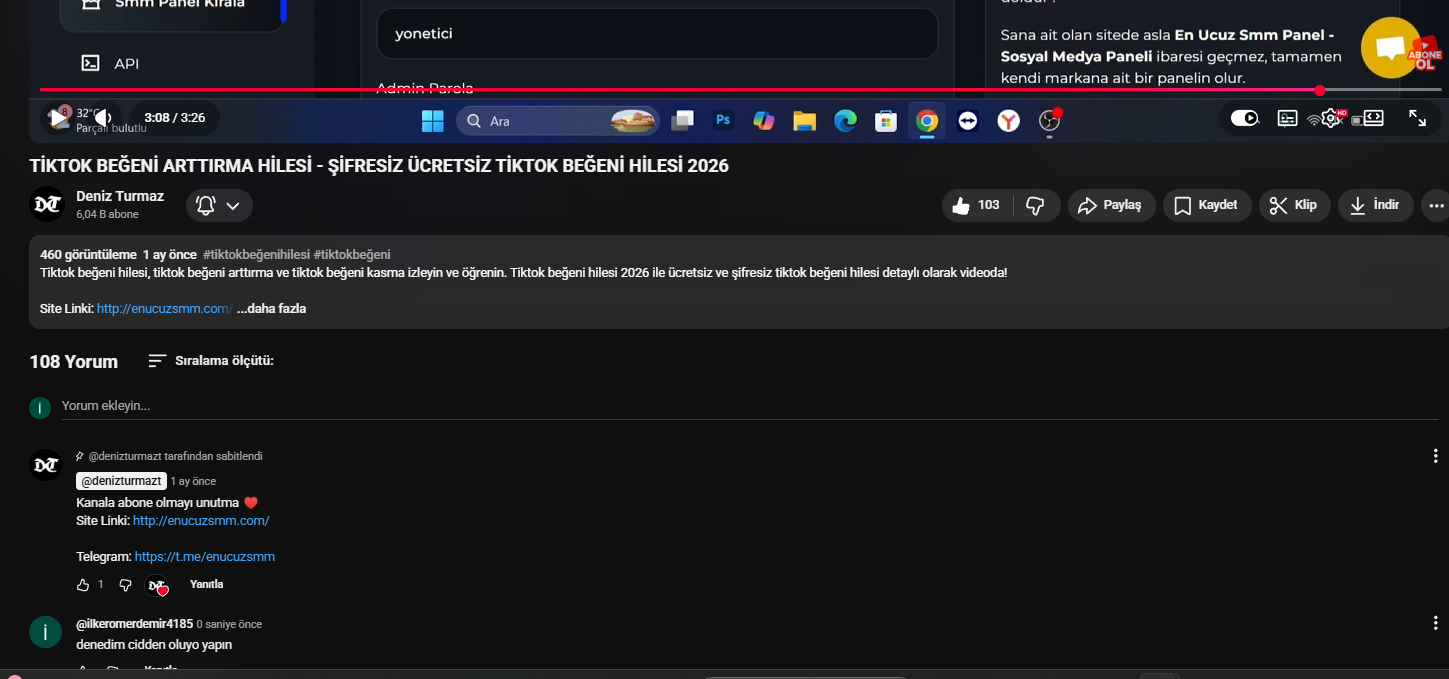Screen dimensions: 1449x679
Task: Open the Deniz Turmaz channel avatar
Action: 47,204
